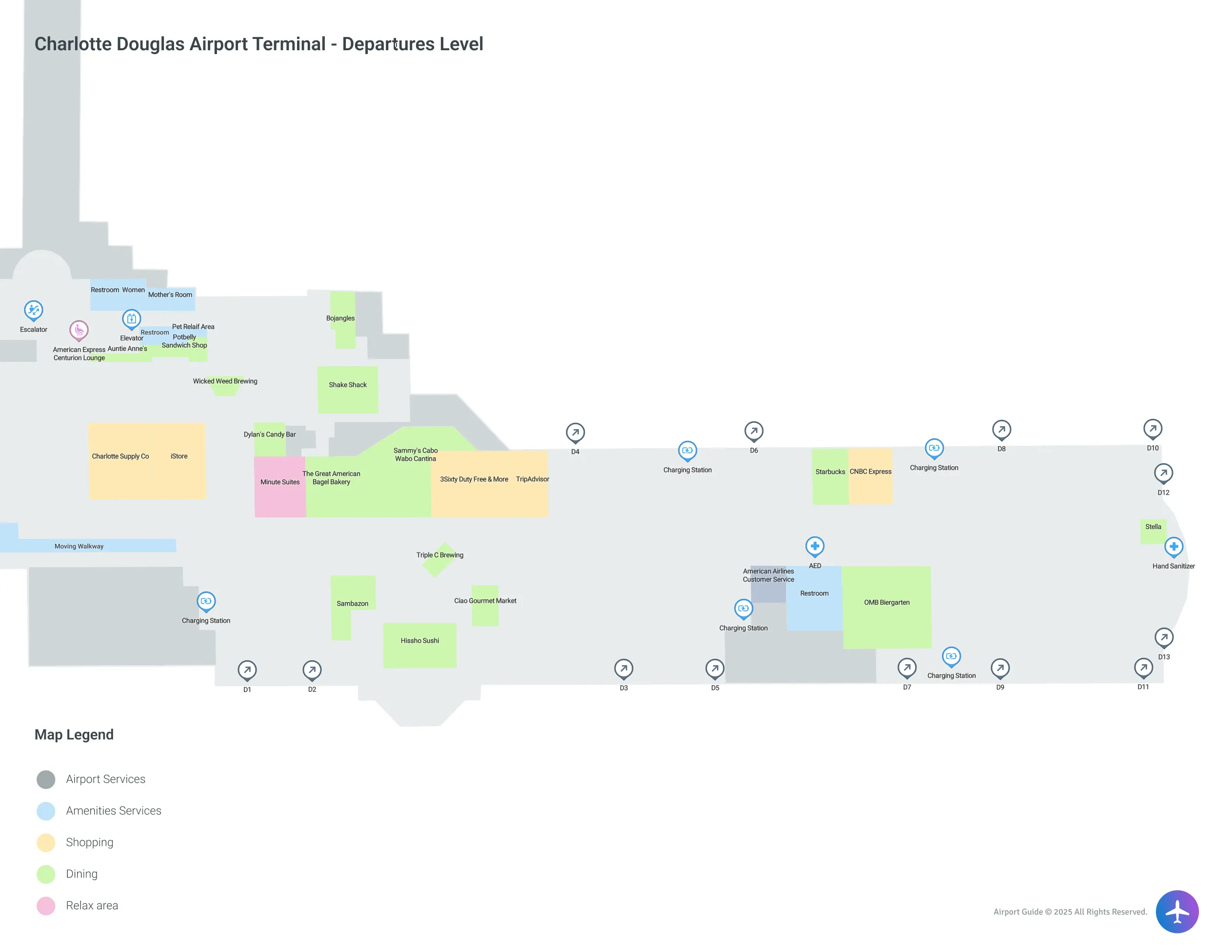Select The Great American Bagel Bakery
1232x952 pixels.
331,477
